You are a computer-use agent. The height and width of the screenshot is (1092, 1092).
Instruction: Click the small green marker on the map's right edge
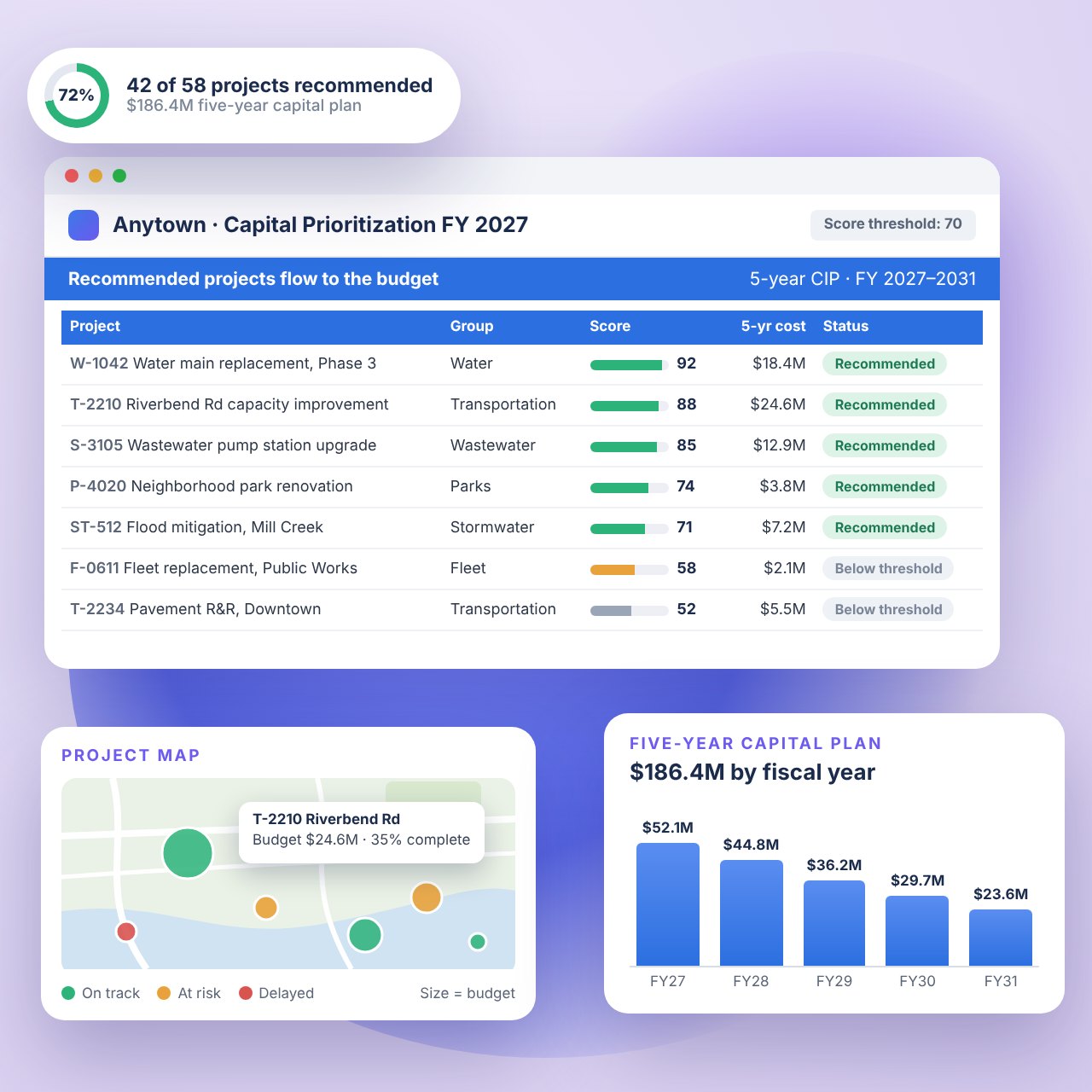(478, 942)
